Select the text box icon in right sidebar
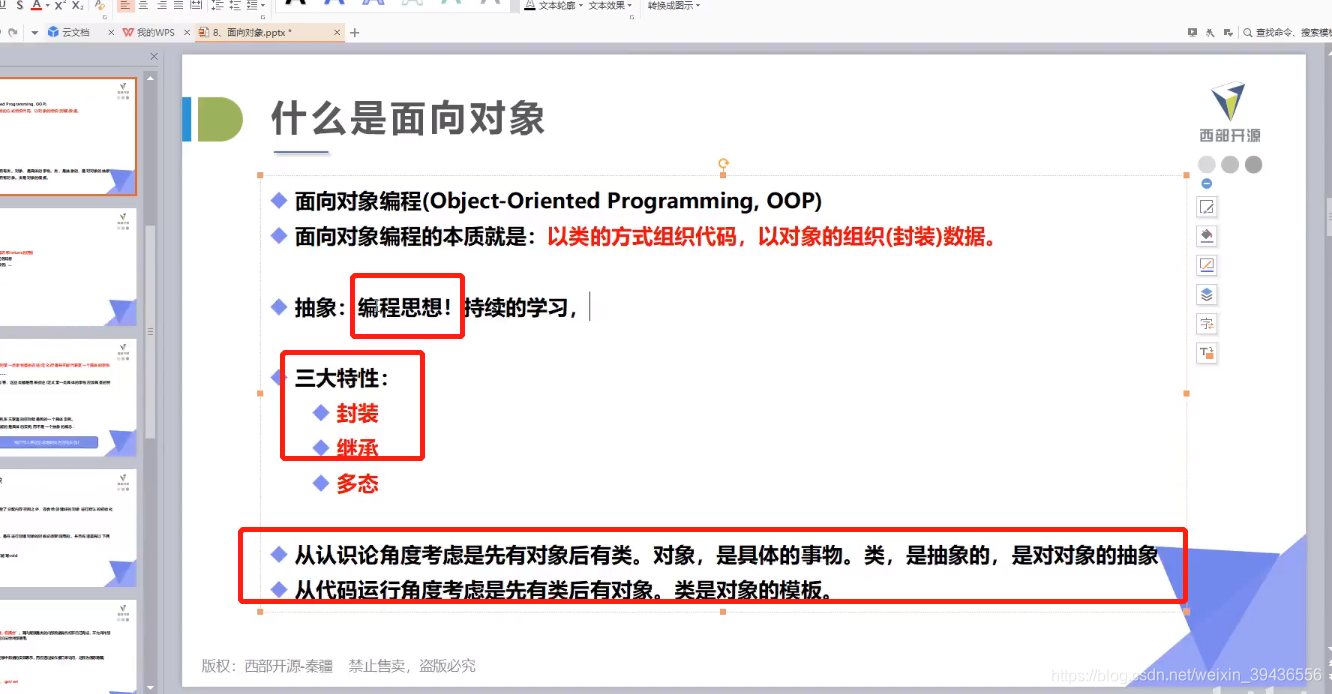Viewport: 1332px width, 694px height. click(x=1207, y=352)
